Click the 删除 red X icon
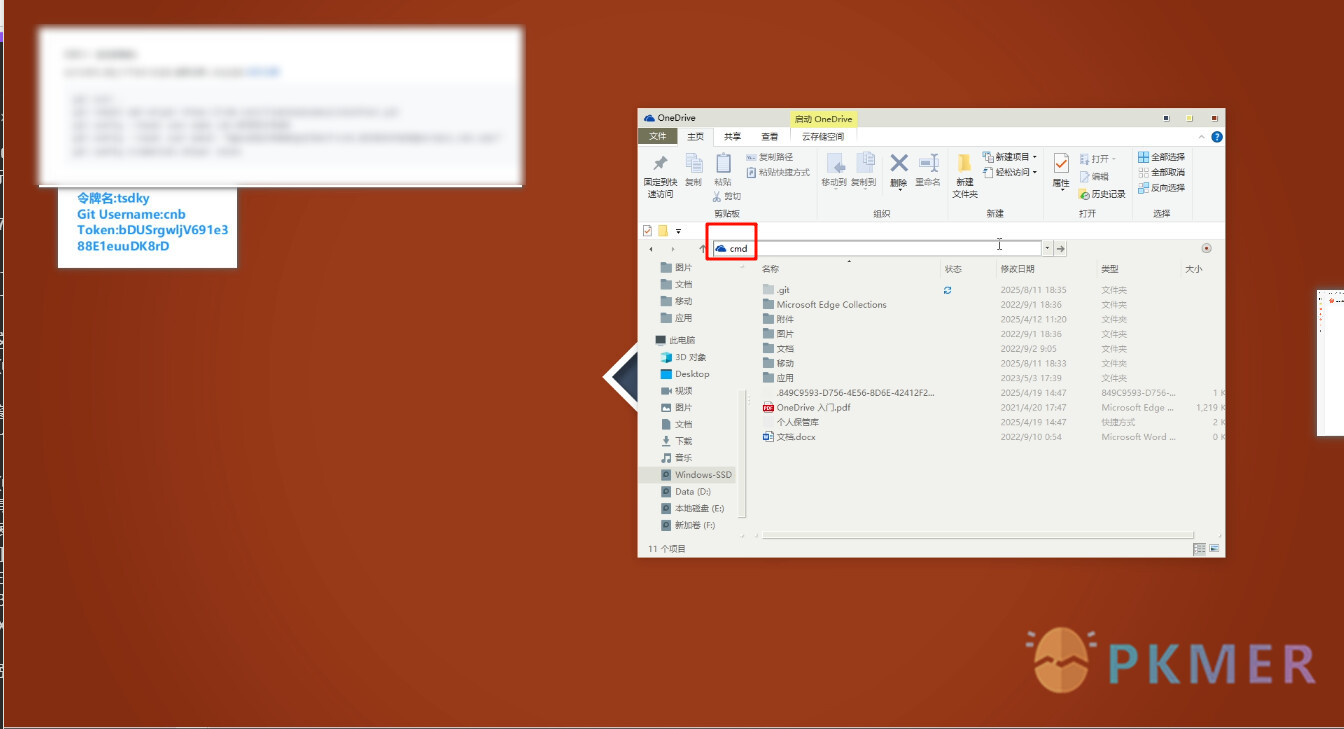 [898, 163]
